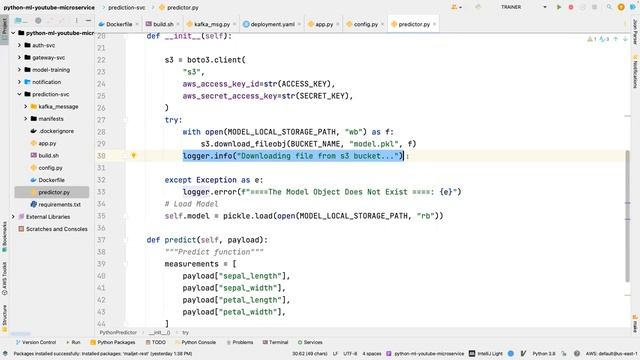Viewport: 640px width, 360px height.
Task: Open the Terminal tool window
Action: click(x=276, y=342)
